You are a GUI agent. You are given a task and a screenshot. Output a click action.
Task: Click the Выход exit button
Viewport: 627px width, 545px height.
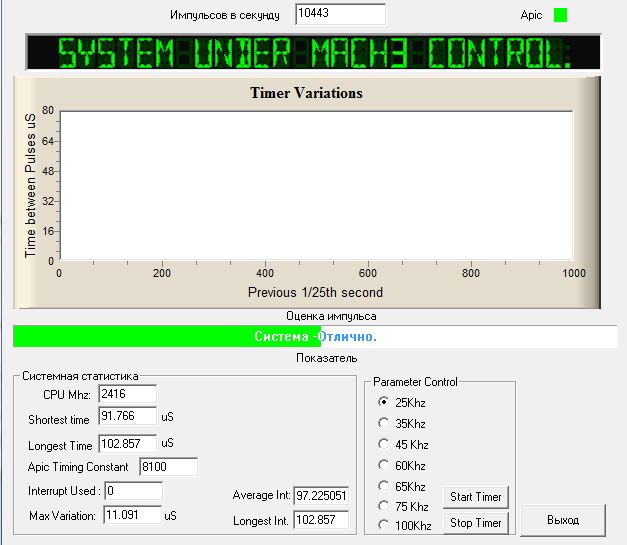(563, 520)
